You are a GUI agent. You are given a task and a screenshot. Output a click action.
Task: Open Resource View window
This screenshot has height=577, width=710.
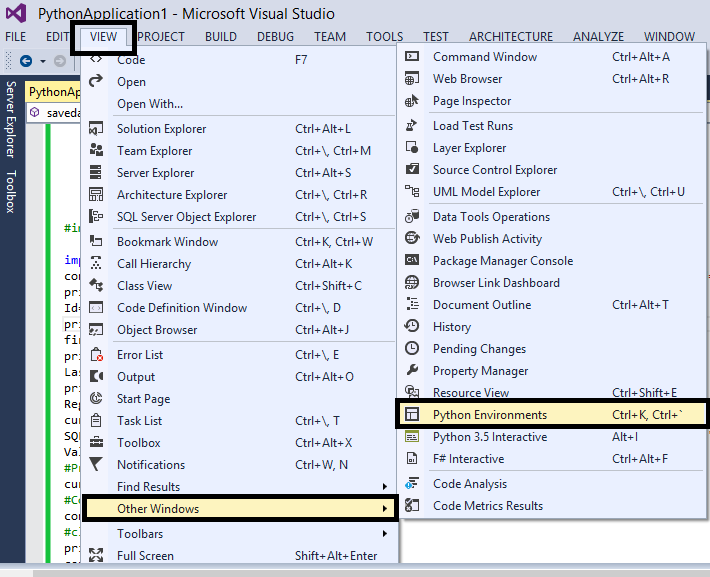(x=552, y=392)
